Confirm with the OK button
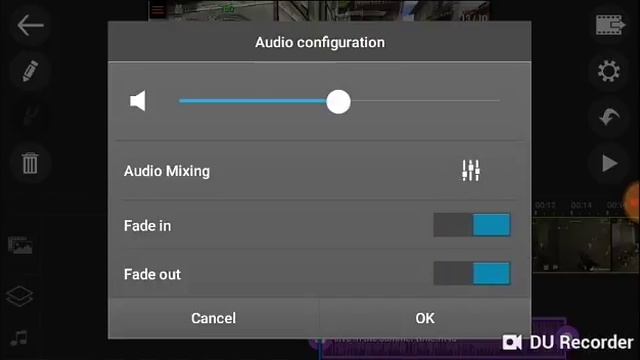Image resolution: width=640 pixels, height=360 pixels. click(x=425, y=318)
